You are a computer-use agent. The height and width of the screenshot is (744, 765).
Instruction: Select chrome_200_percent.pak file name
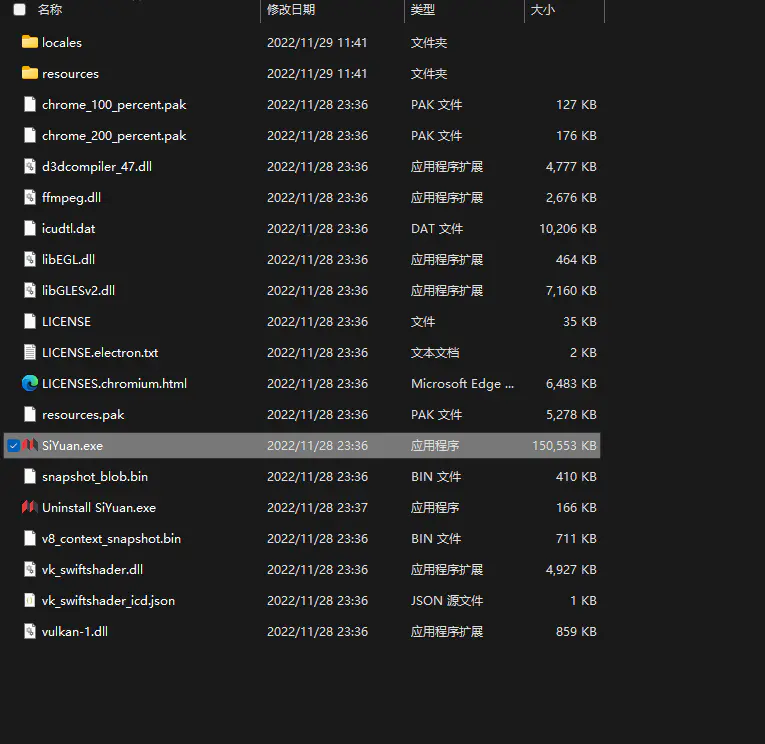114,136
